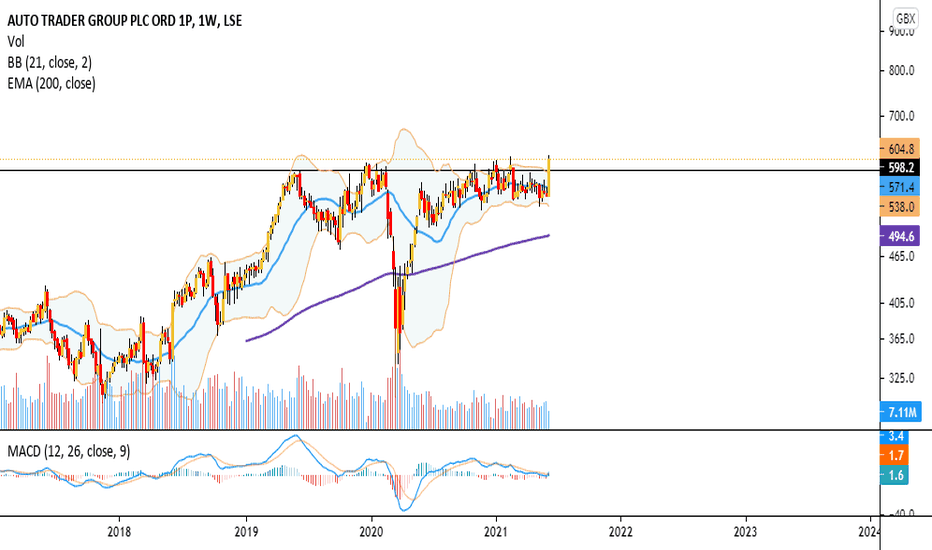Click the 2020 label on time axis

[x=371, y=532]
